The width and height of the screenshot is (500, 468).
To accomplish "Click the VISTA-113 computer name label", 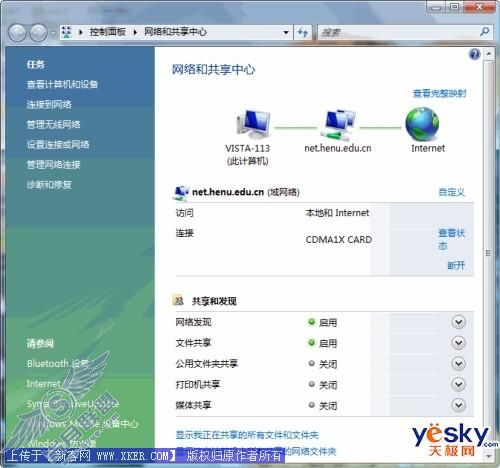I will click(x=248, y=148).
